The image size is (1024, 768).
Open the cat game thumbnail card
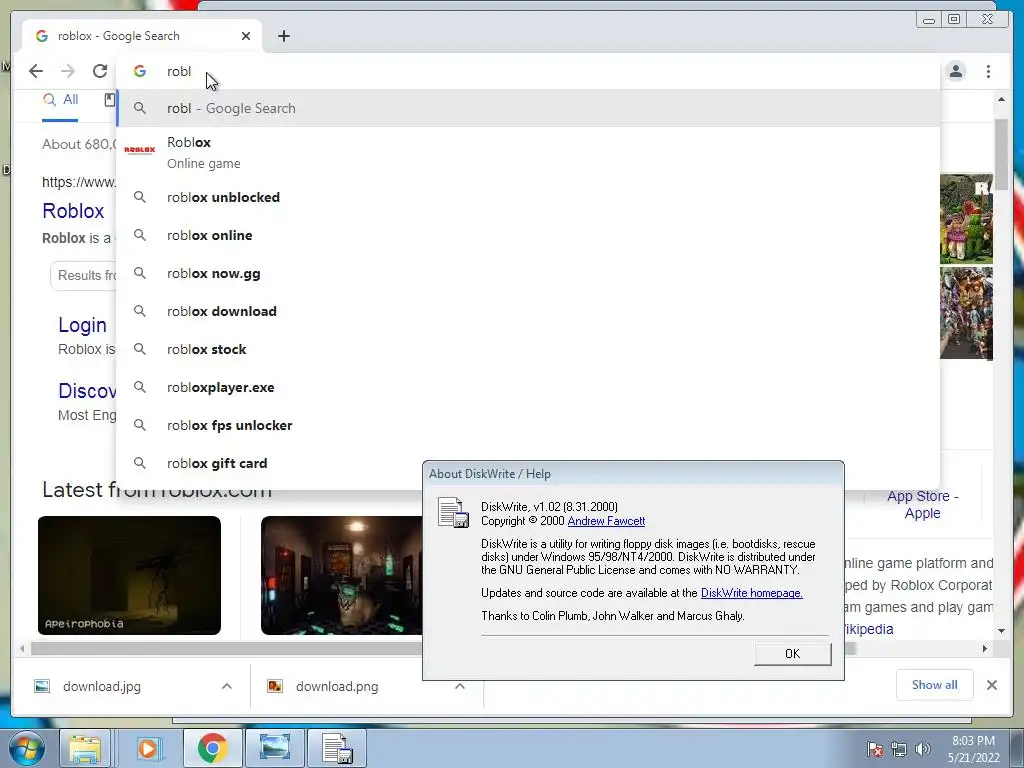coord(342,575)
